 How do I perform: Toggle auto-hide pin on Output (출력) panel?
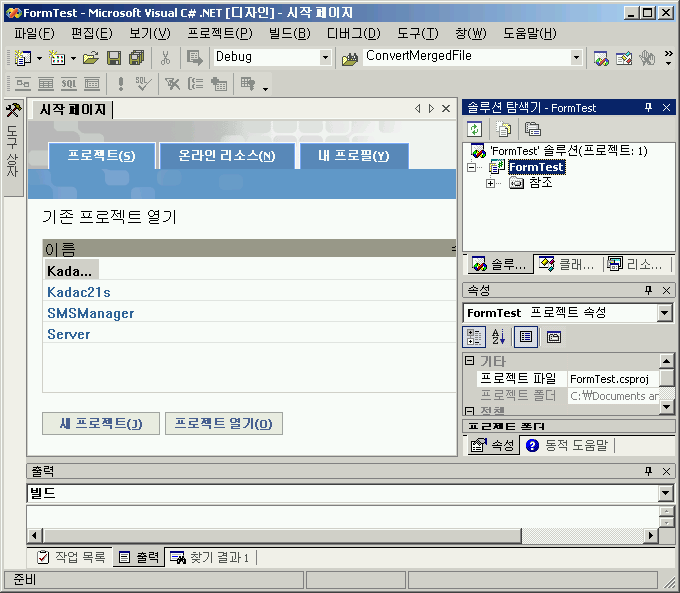point(648,471)
